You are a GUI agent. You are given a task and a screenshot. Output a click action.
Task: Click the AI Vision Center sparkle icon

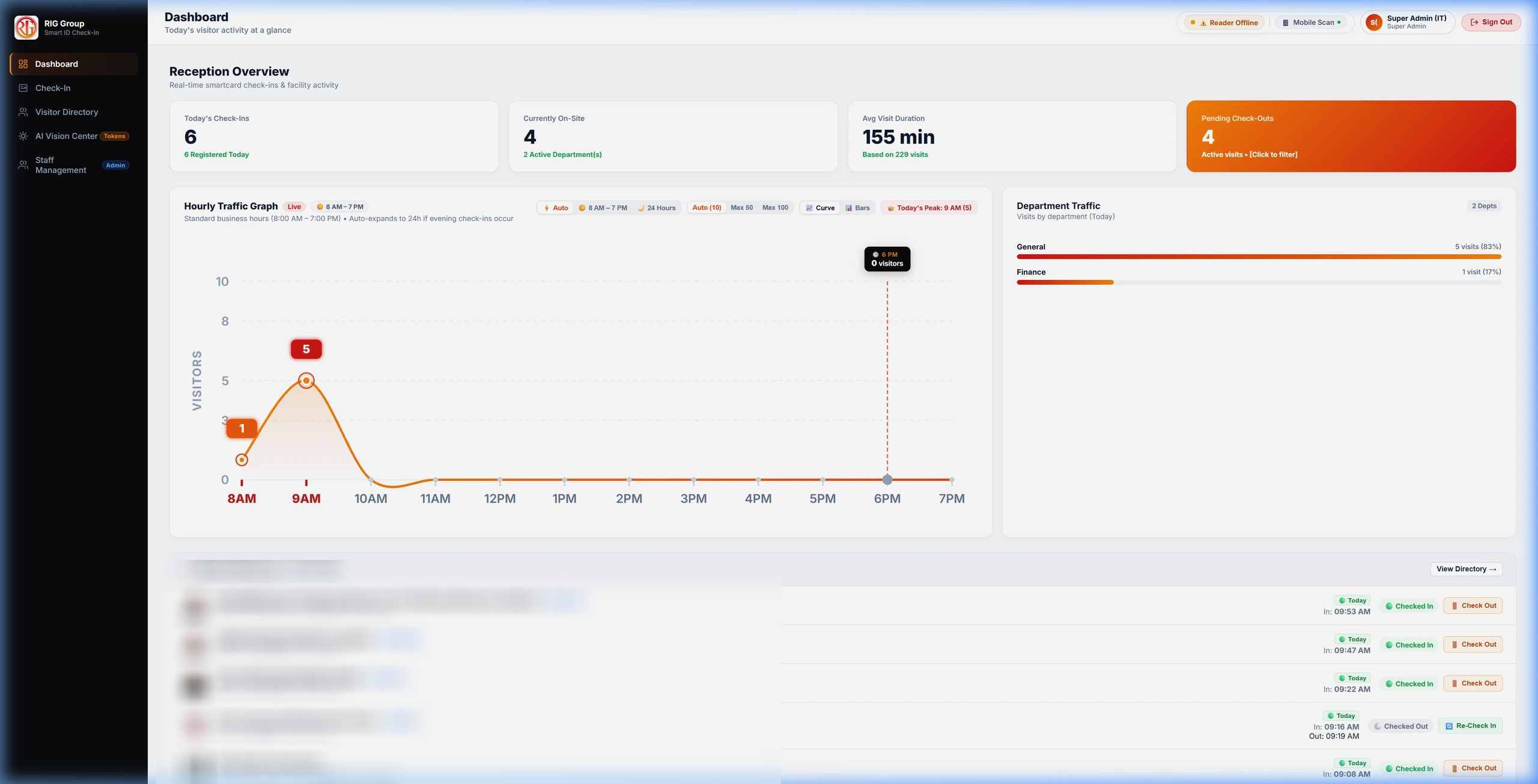(23, 136)
